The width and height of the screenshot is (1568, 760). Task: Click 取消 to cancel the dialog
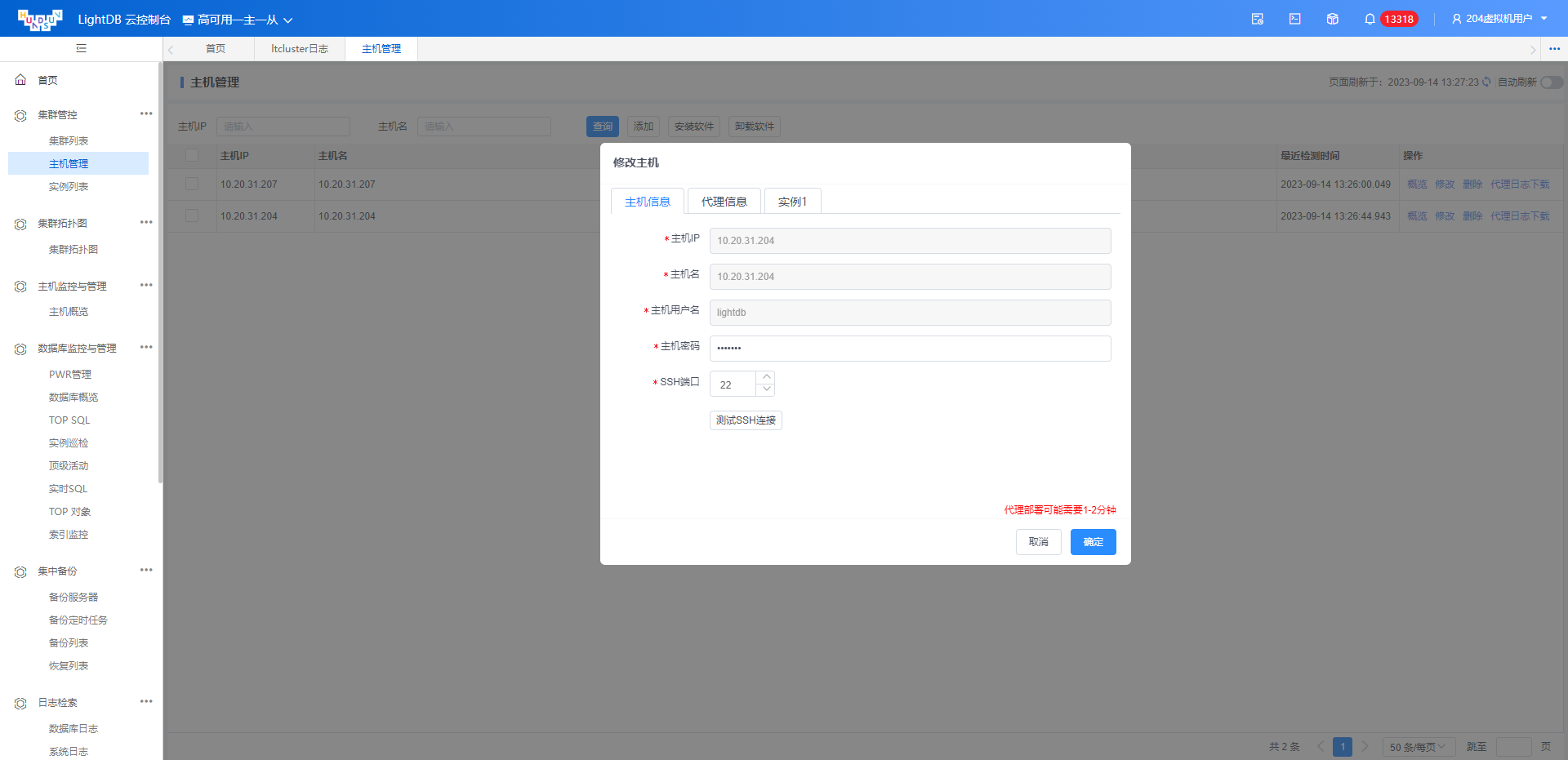(x=1039, y=542)
